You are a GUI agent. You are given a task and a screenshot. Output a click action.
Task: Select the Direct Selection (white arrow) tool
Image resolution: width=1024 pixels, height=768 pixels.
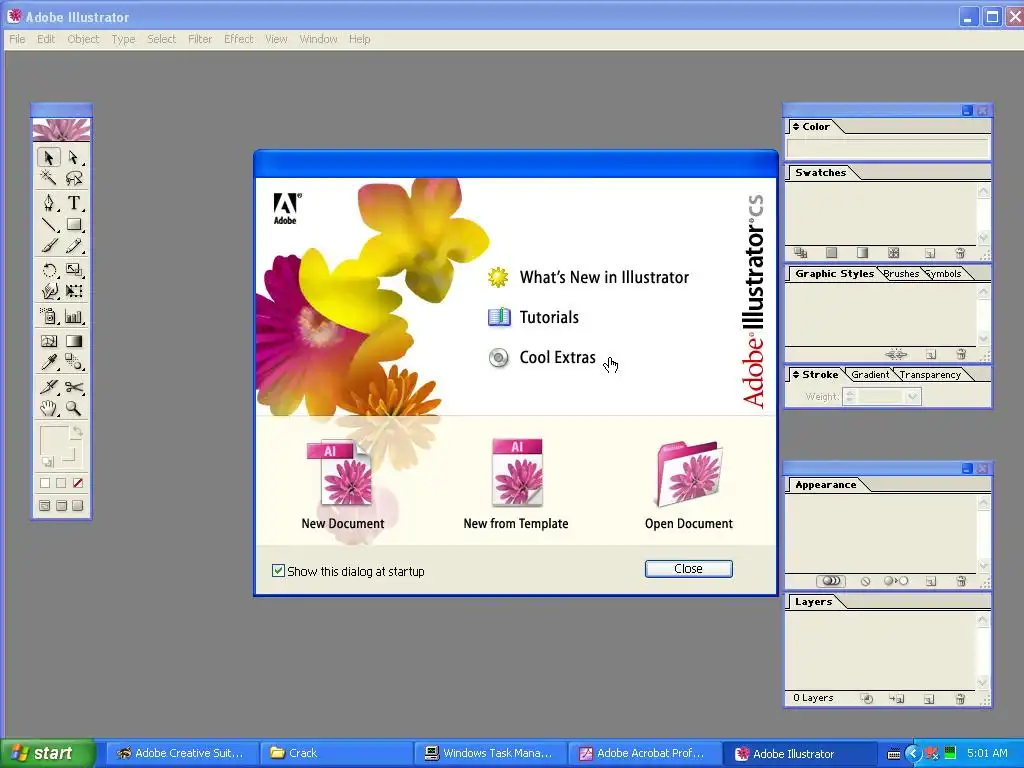(73, 157)
